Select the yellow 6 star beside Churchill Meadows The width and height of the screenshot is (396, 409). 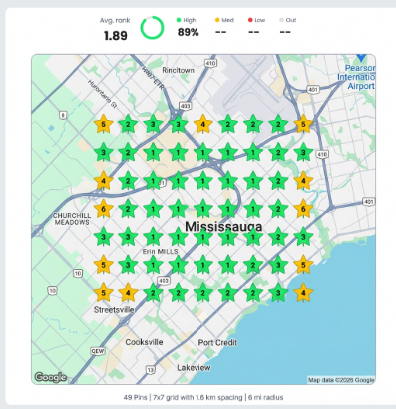coord(103,209)
